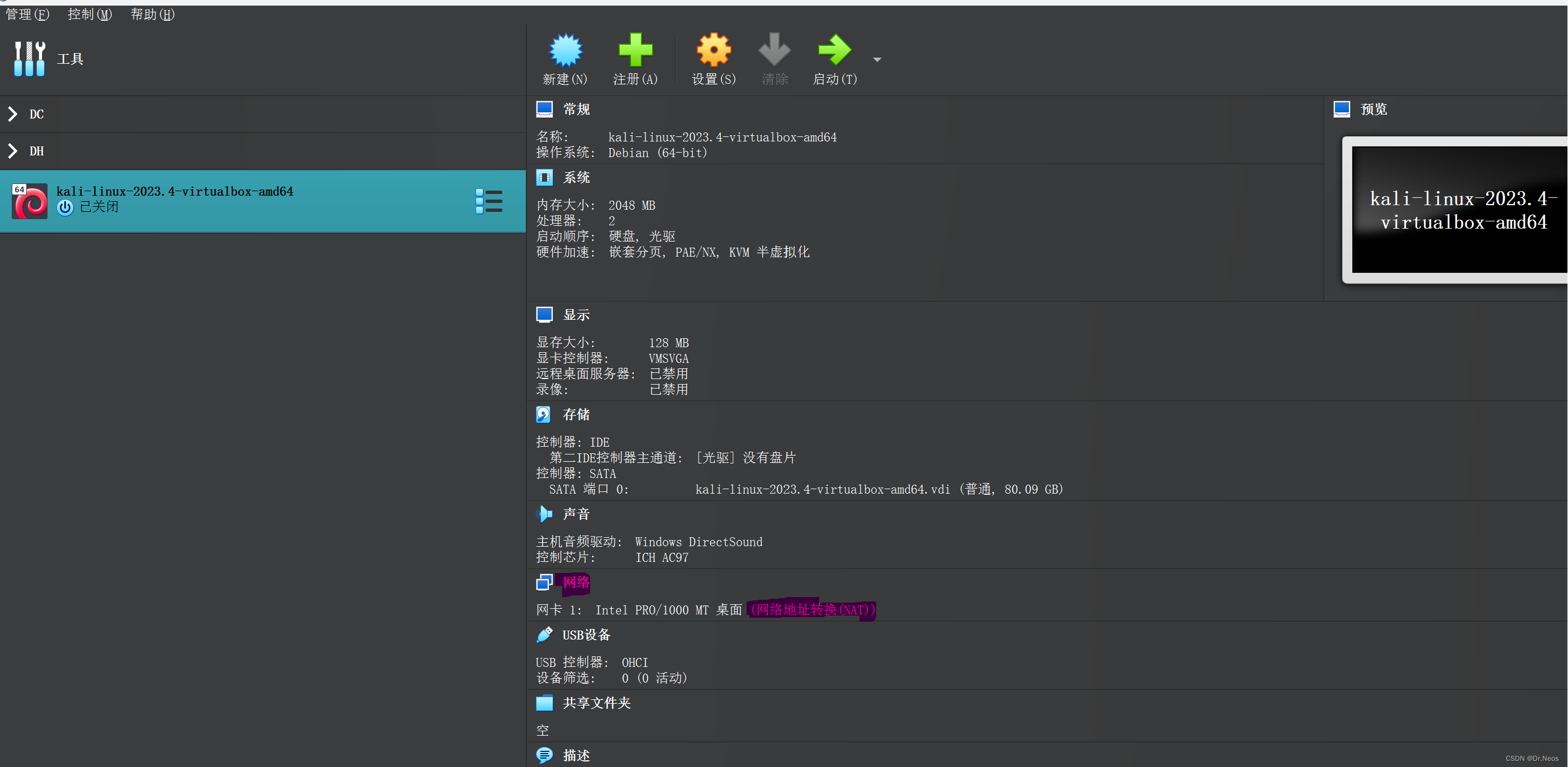Open the 显示 section heading
Screen dimensions: 1568x767
577,315
